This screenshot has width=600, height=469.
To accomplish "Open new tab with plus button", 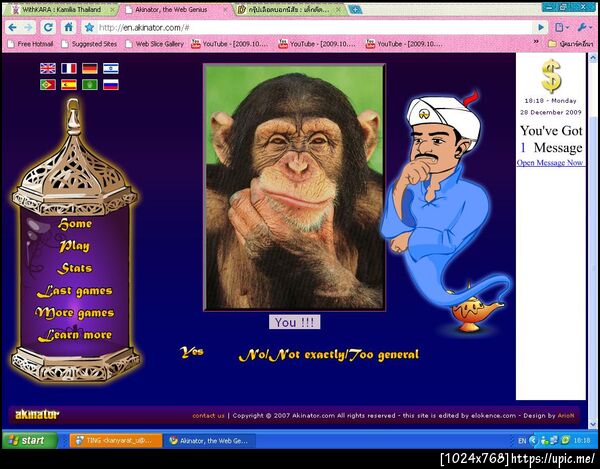I will coord(355,10).
